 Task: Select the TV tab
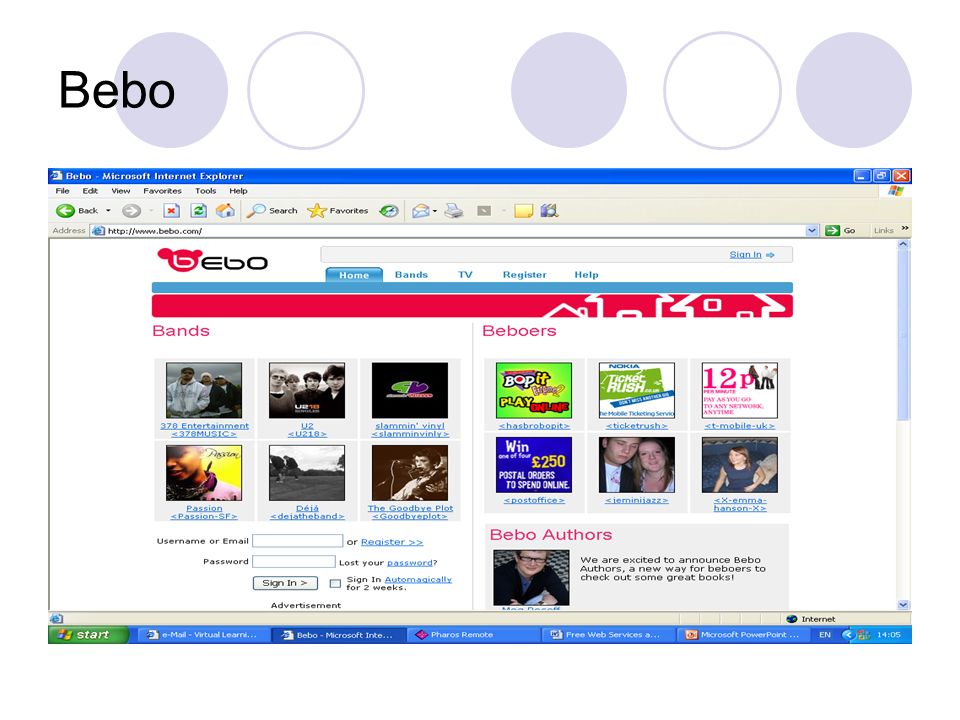pos(465,275)
